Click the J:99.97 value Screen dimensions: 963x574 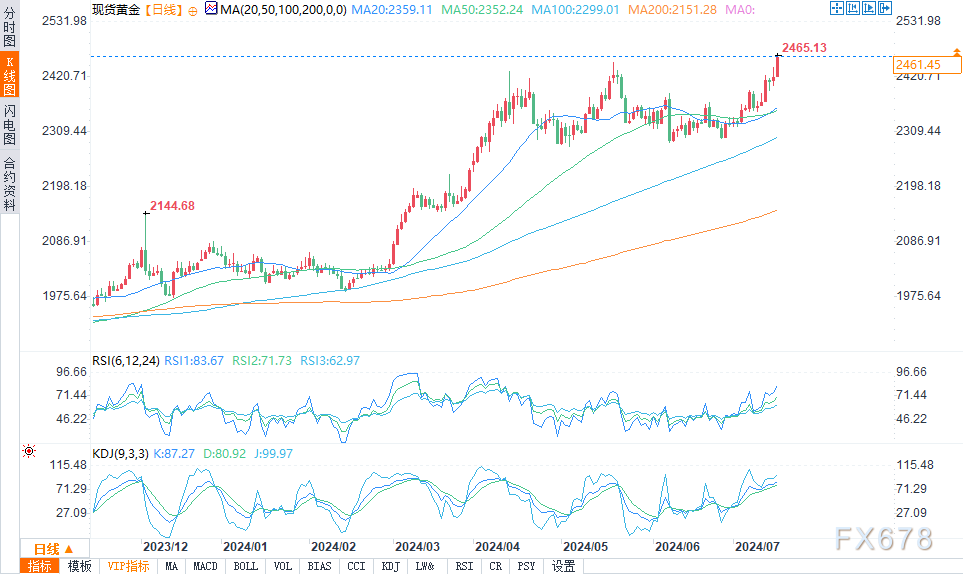point(273,454)
